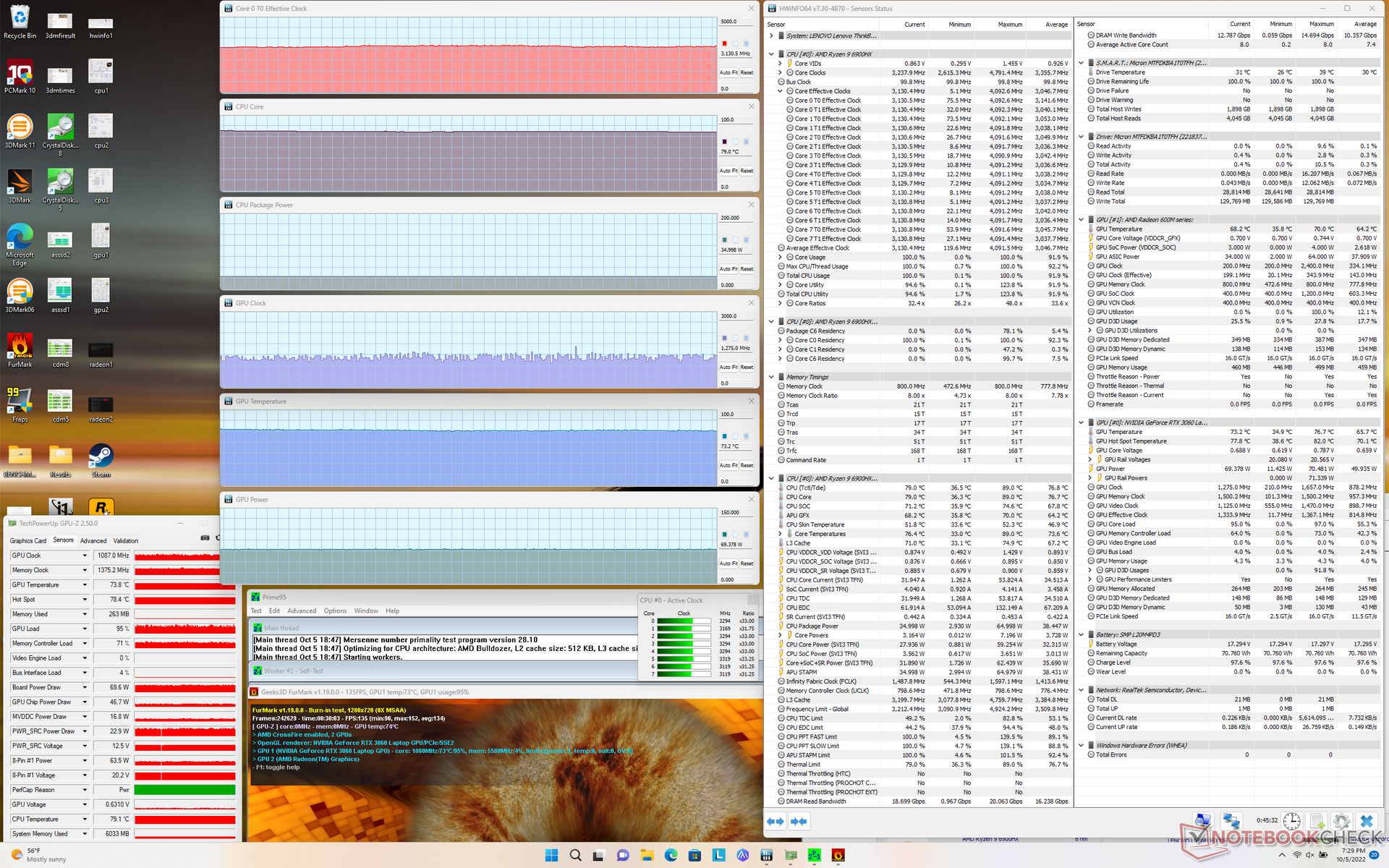Click Auto Fit in GPU Clock graph
The height and width of the screenshot is (868, 1389).
[728, 367]
